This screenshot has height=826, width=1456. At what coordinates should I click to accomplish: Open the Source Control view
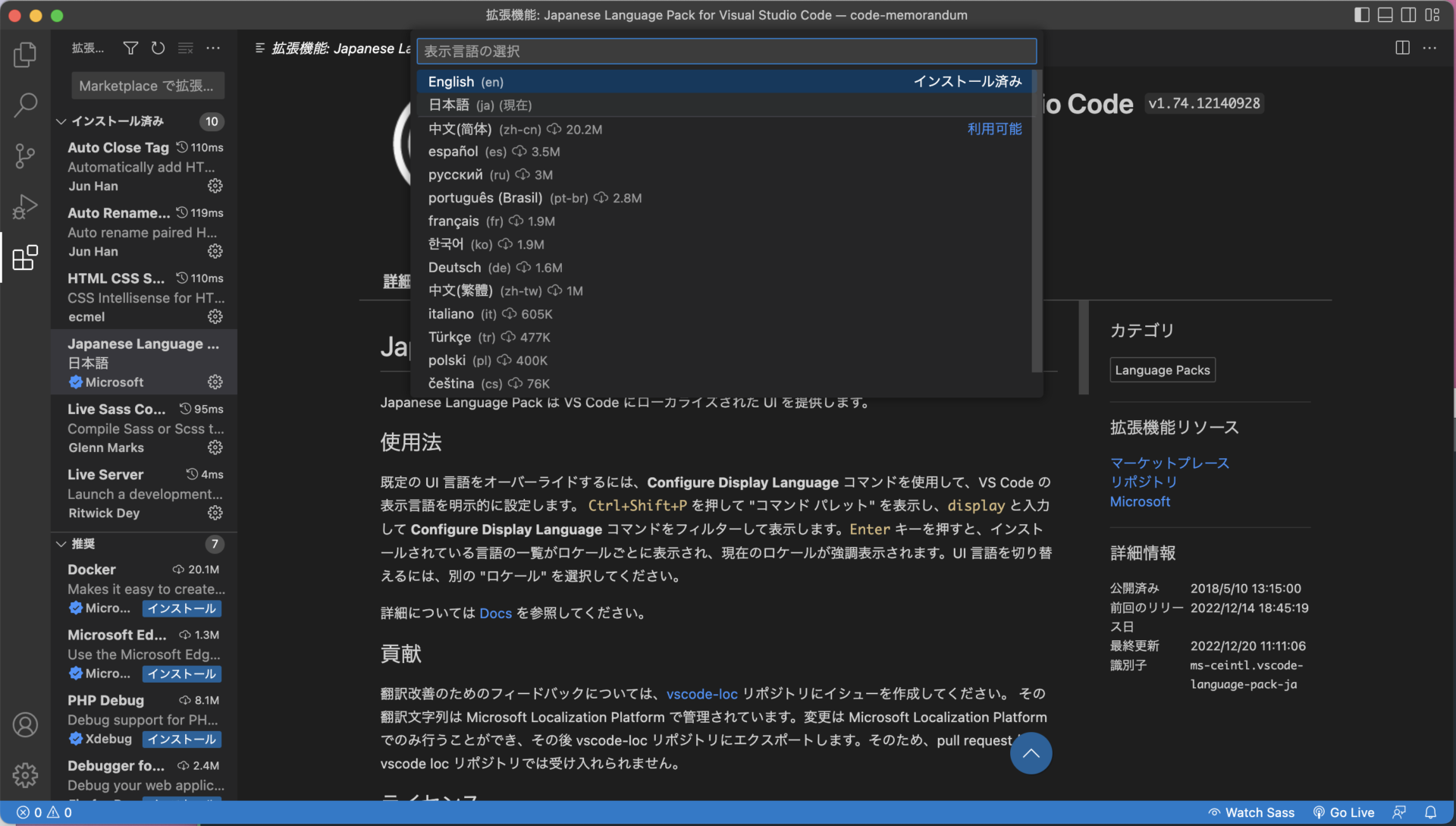pyautogui.click(x=25, y=155)
